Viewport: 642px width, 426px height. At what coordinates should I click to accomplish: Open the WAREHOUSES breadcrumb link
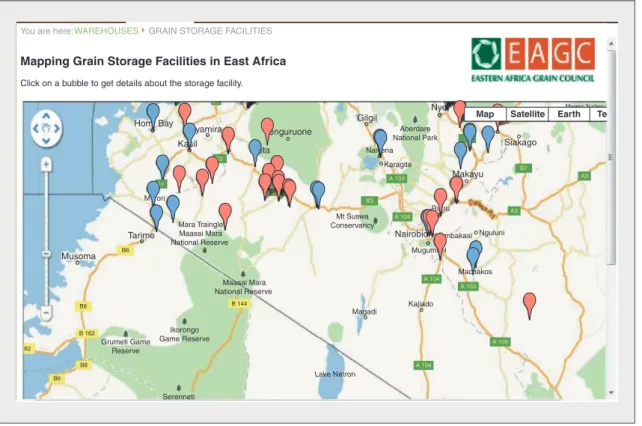106,31
